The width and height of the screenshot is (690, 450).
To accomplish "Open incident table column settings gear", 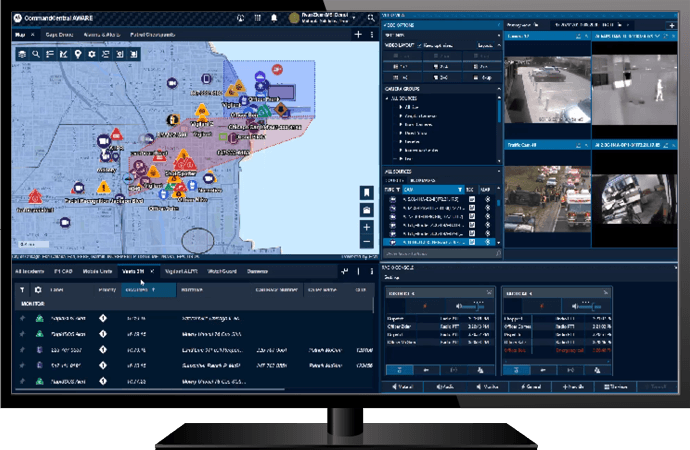I will coord(38,290).
